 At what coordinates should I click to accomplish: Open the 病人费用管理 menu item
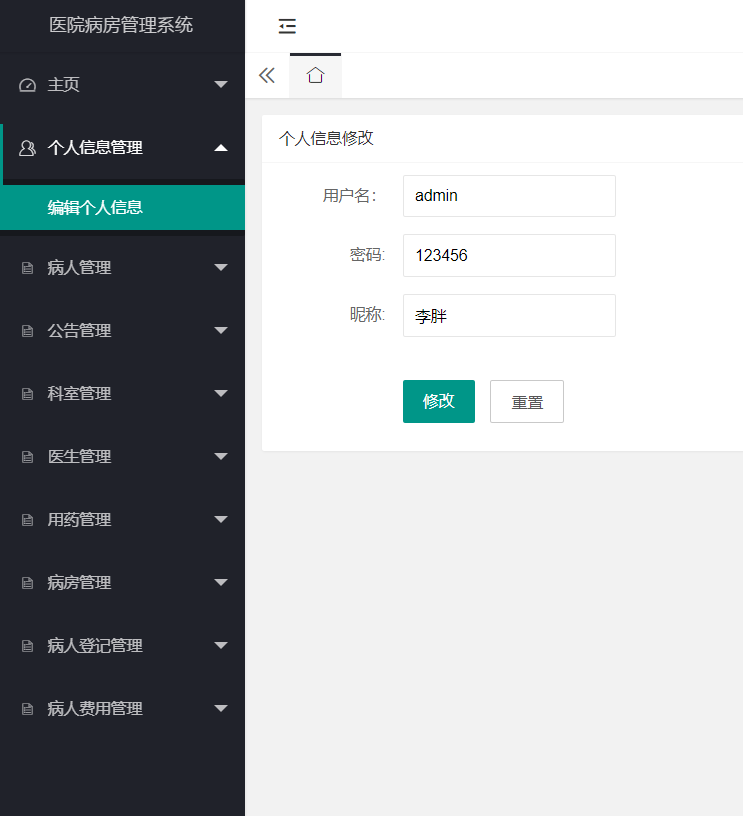(122, 708)
